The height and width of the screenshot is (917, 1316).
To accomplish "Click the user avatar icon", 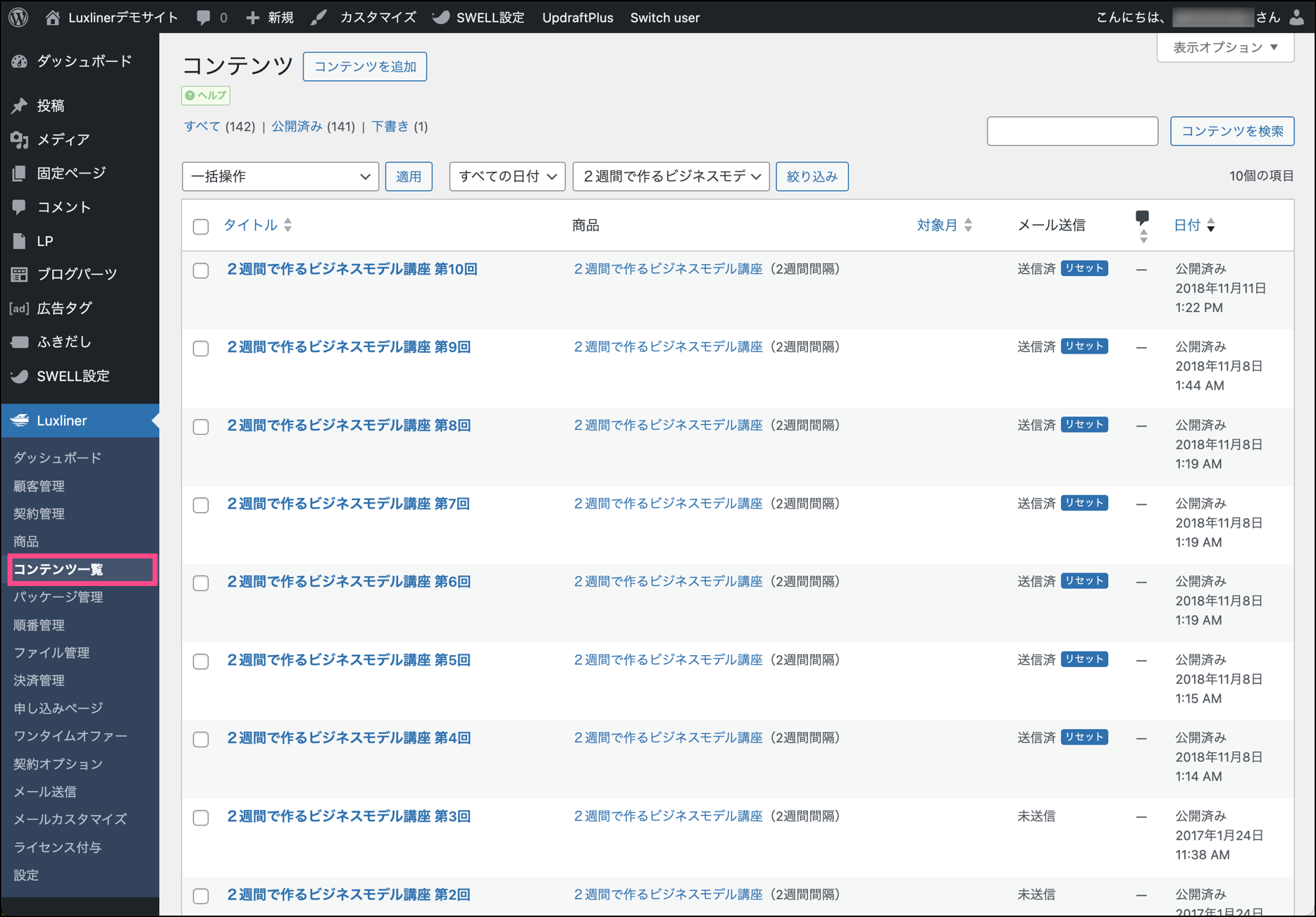I will click(1297, 18).
